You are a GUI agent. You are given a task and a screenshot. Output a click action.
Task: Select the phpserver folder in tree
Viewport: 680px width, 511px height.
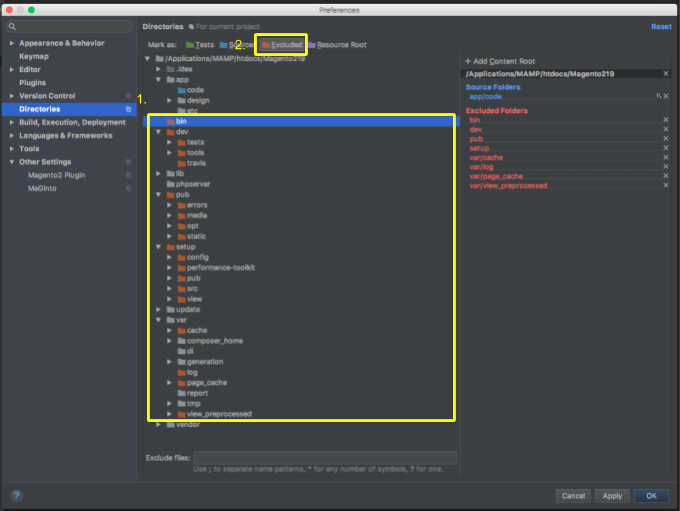click(x=191, y=184)
